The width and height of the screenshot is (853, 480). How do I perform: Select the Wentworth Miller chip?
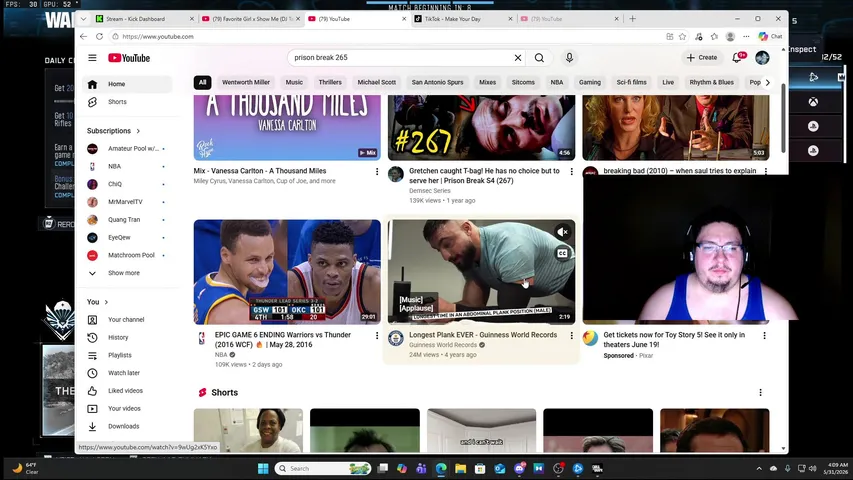(246, 82)
